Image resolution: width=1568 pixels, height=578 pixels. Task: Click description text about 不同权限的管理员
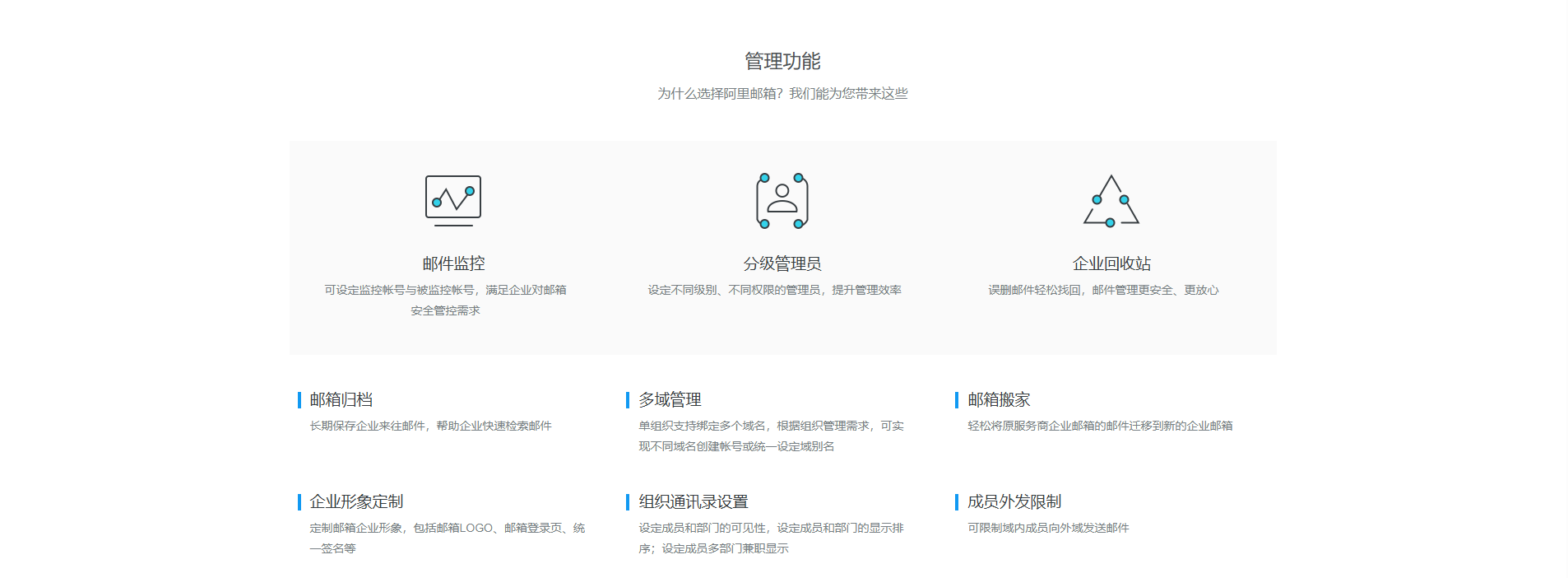(774, 290)
